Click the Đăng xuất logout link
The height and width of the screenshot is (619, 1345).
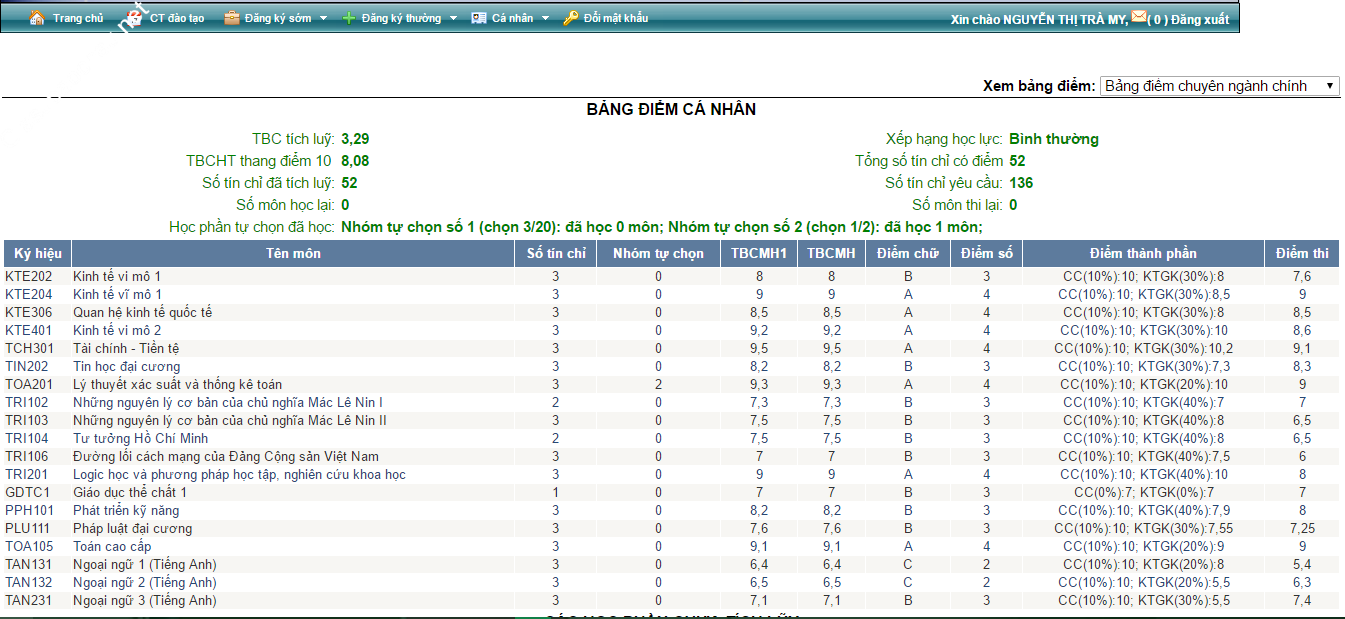pyautogui.click(x=1200, y=19)
